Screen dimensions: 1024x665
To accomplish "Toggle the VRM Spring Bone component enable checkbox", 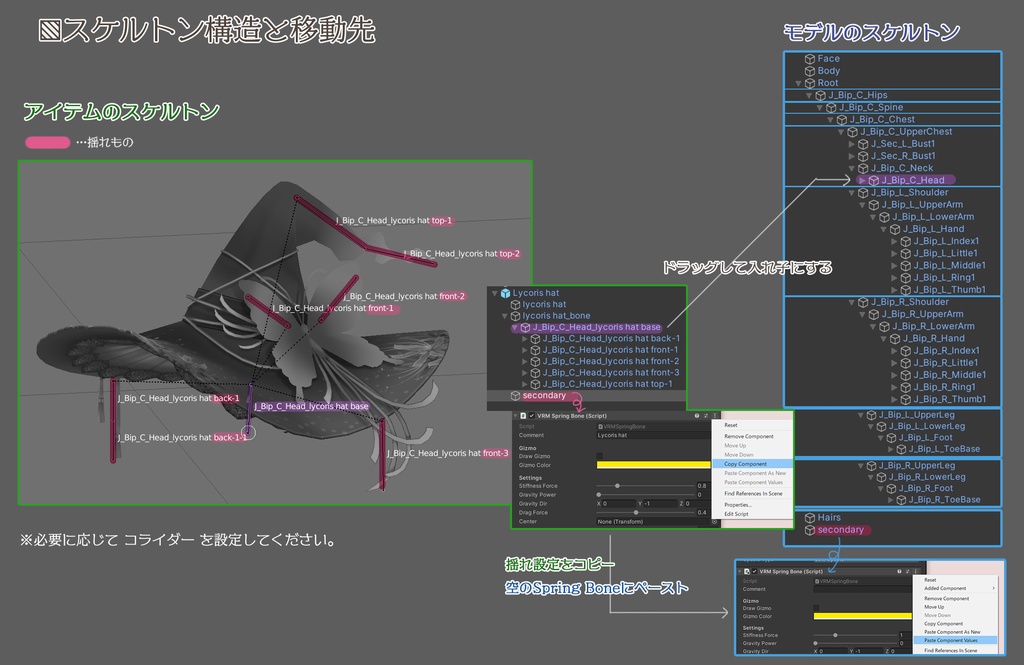I will coord(531,416).
